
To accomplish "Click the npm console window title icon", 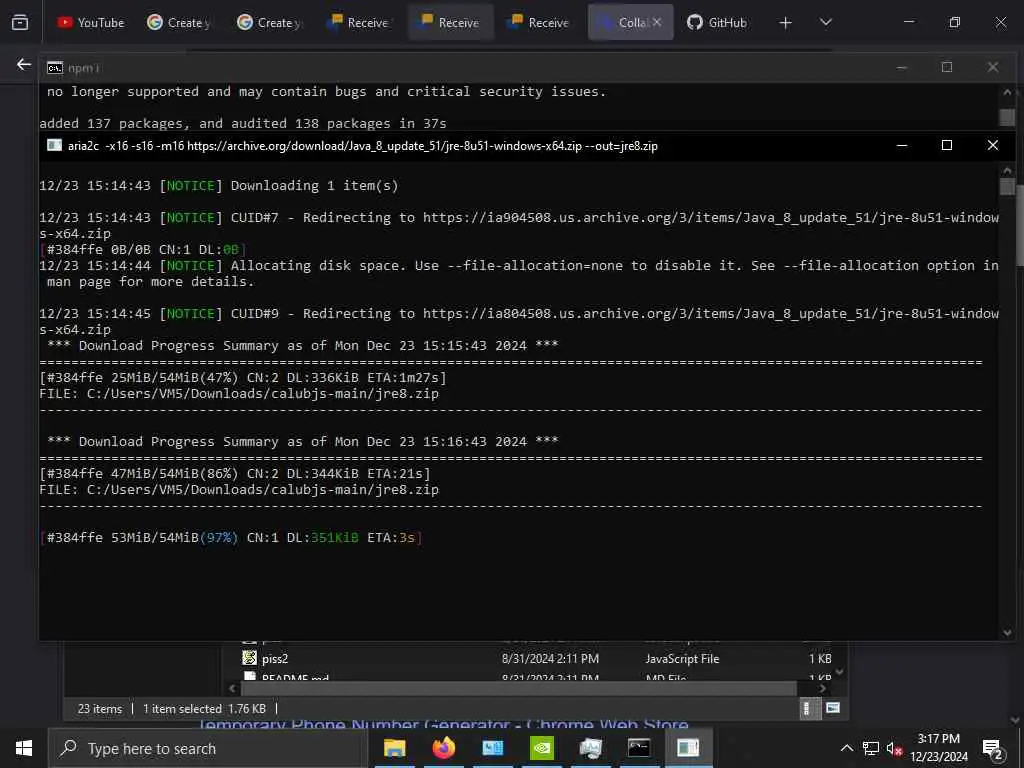I will tap(55, 68).
